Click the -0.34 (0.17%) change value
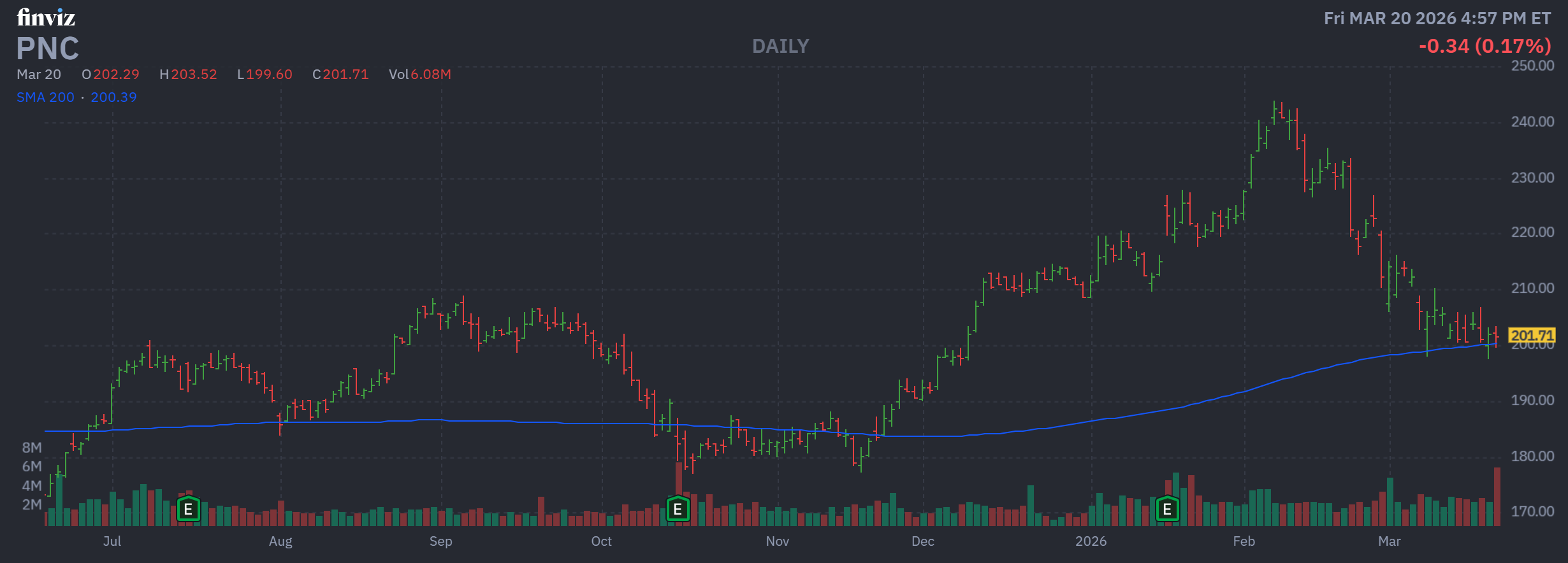The height and width of the screenshot is (563, 1568). tap(1485, 46)
